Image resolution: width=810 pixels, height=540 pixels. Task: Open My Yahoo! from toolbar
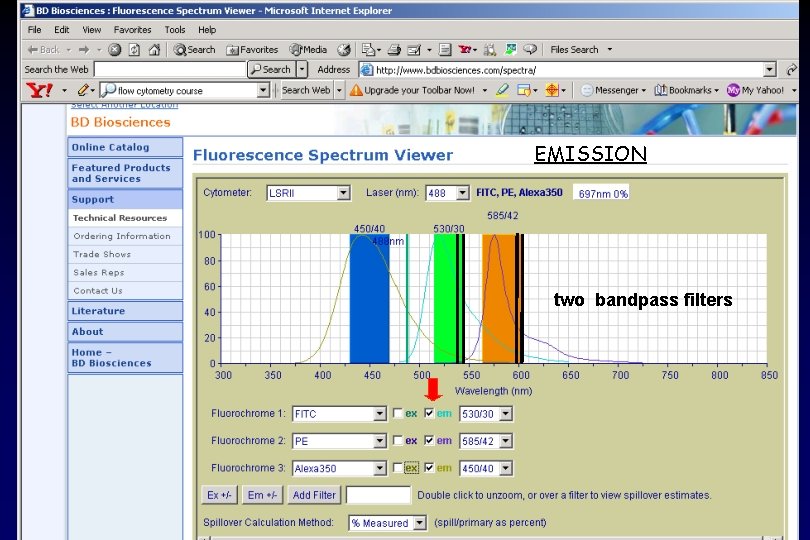[x=756, y=90]
